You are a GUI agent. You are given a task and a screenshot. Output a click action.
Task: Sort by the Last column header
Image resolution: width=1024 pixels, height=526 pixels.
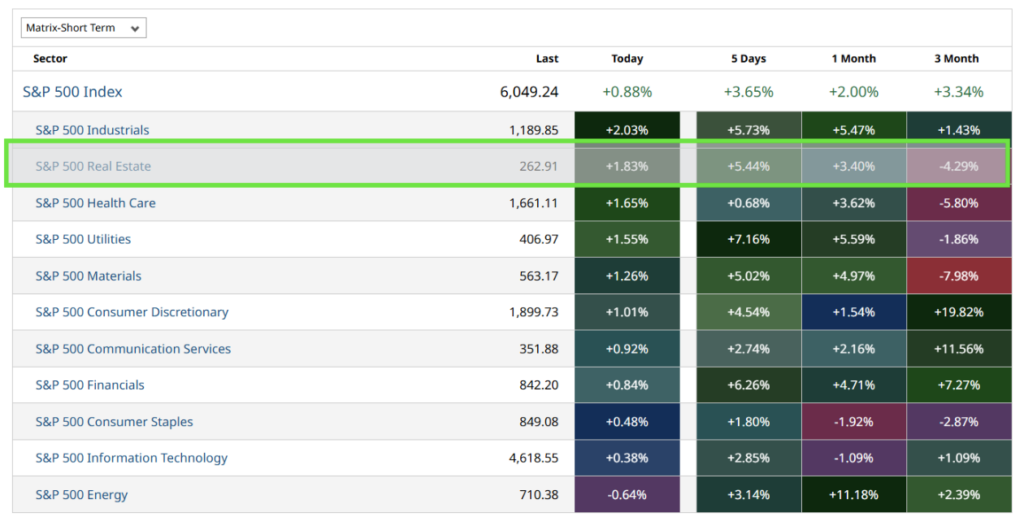click(547, 59)
